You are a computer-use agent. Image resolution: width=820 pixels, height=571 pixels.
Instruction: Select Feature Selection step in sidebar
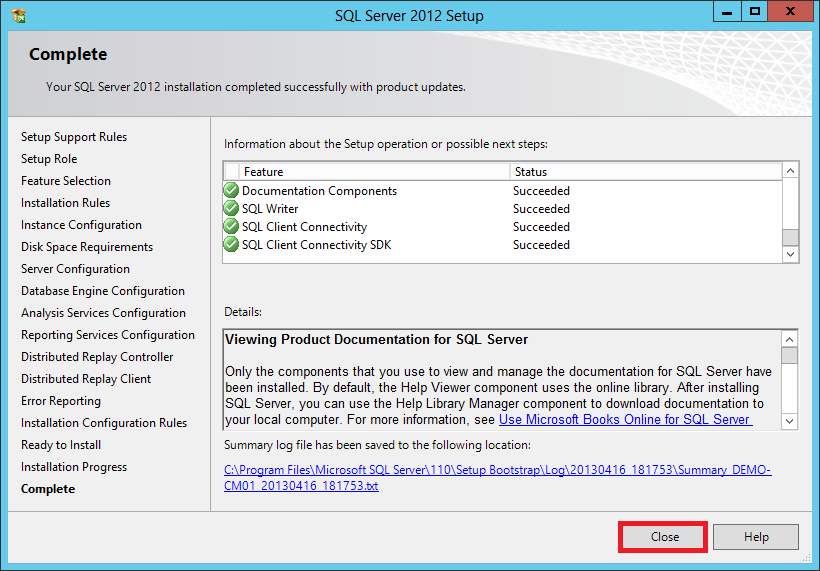[x=66, y=181]
